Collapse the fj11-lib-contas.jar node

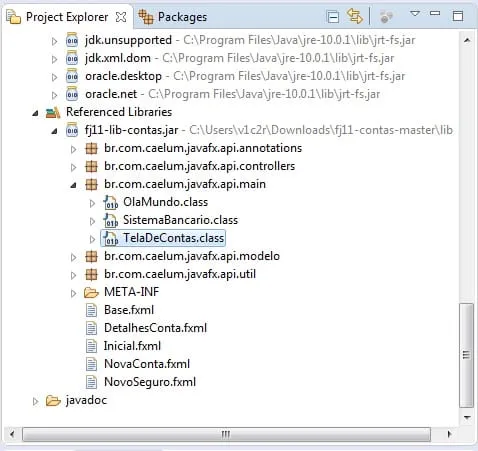pos(54,131)
